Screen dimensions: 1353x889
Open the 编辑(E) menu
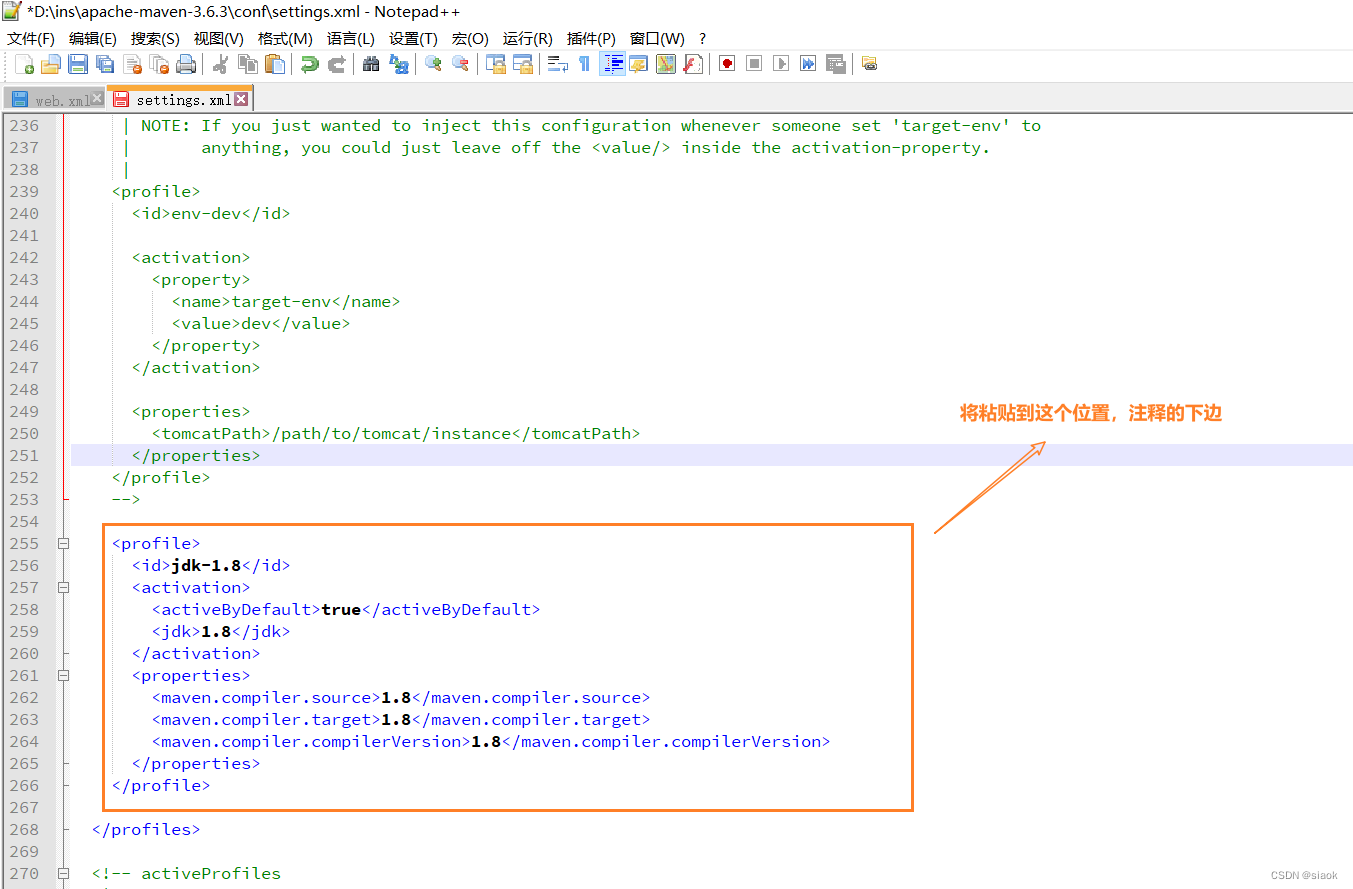[x=92, y=39]
